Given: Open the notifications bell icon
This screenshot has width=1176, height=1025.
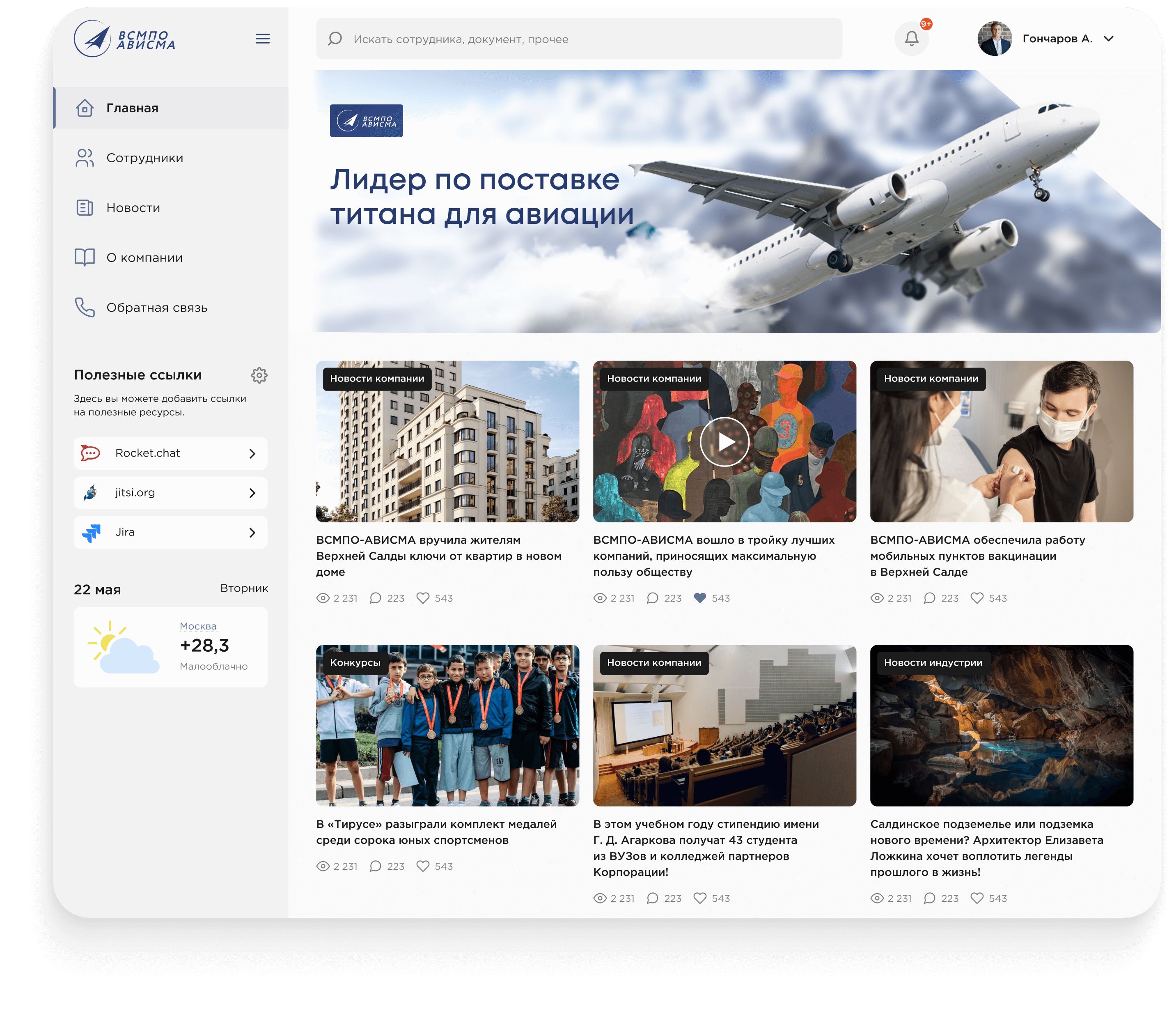Looking at the screenshot, I should pyautogui.click(x=911, y=39).
